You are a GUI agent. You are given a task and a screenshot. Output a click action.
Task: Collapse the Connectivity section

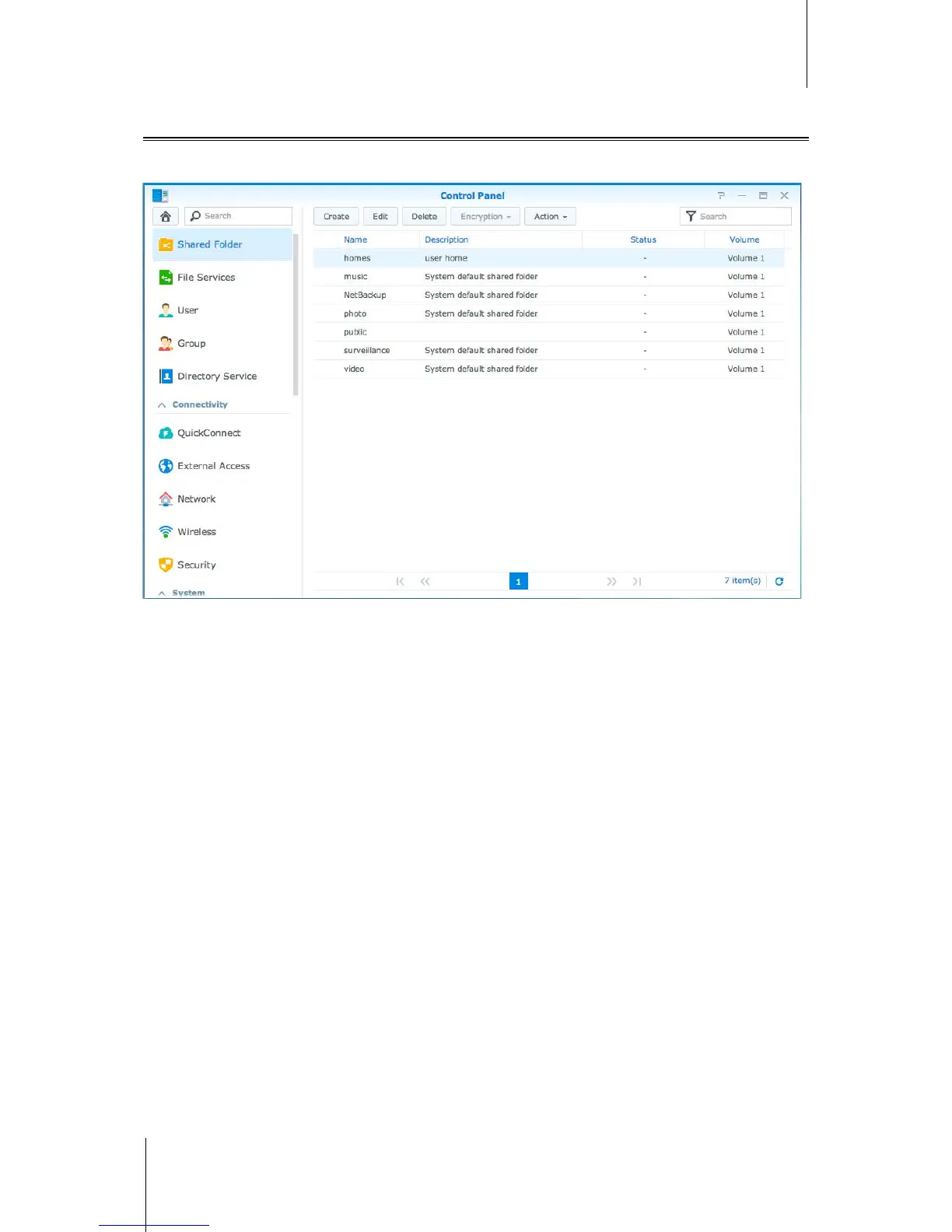point(162,405)
